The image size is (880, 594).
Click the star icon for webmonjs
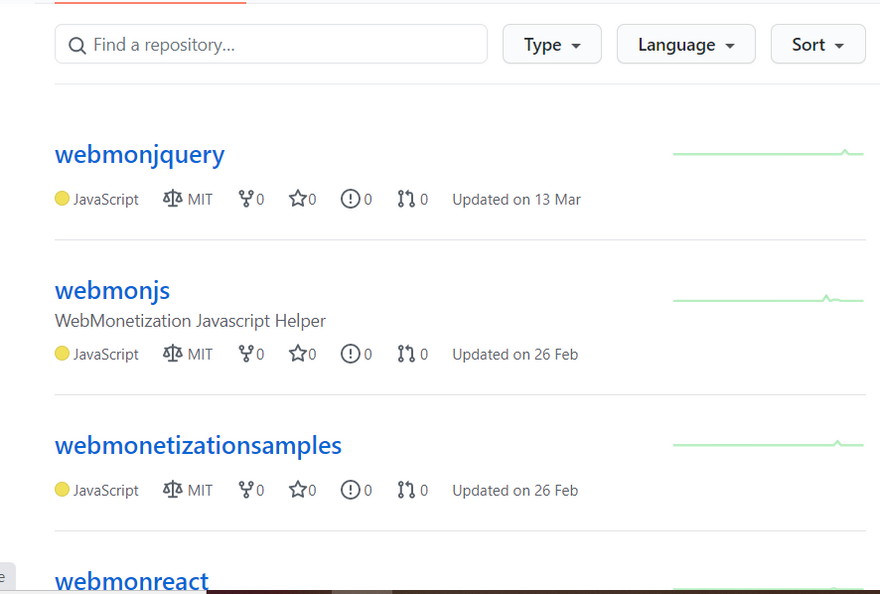tap(297, 354)
